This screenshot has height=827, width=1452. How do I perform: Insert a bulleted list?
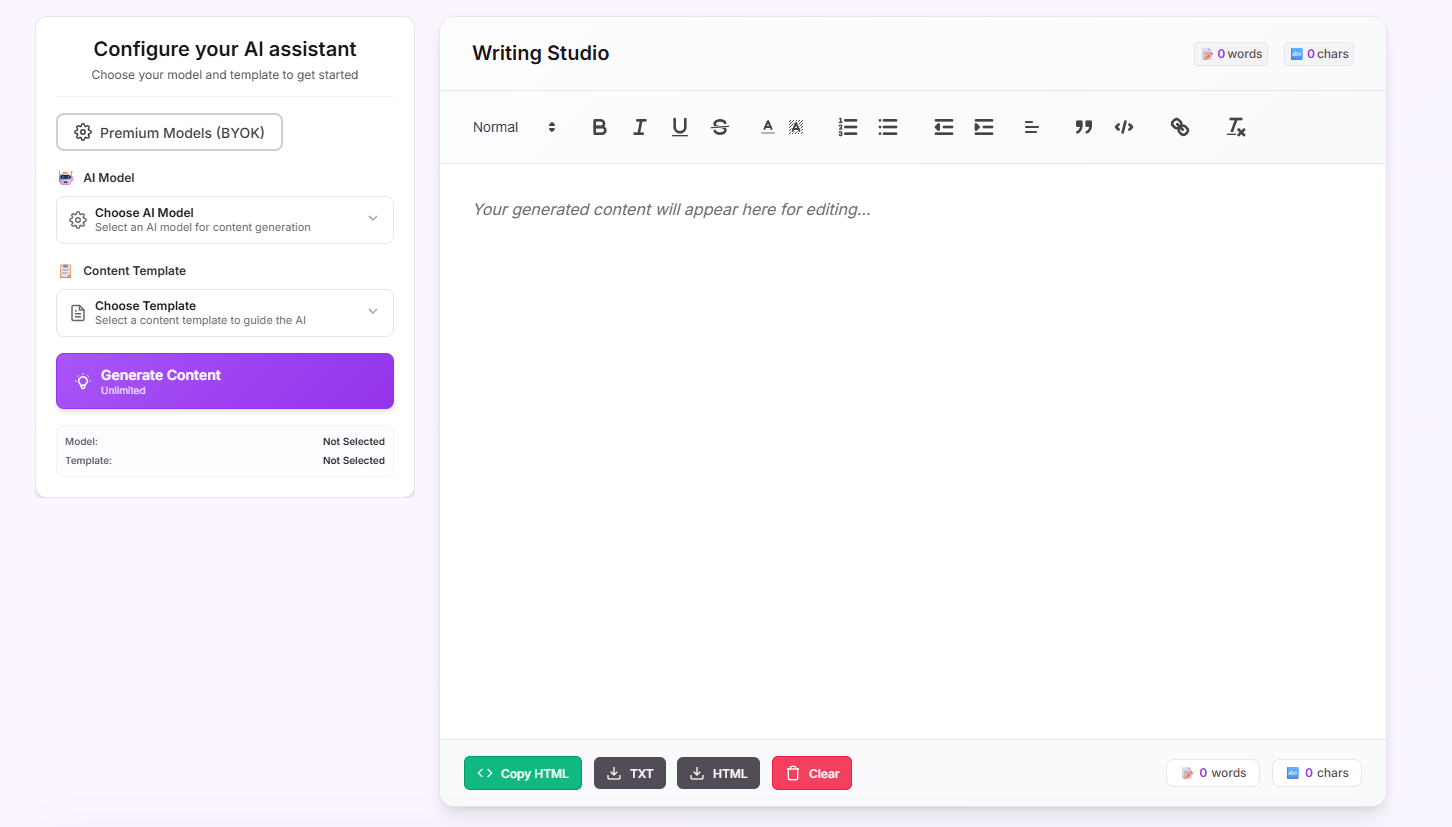888,127
